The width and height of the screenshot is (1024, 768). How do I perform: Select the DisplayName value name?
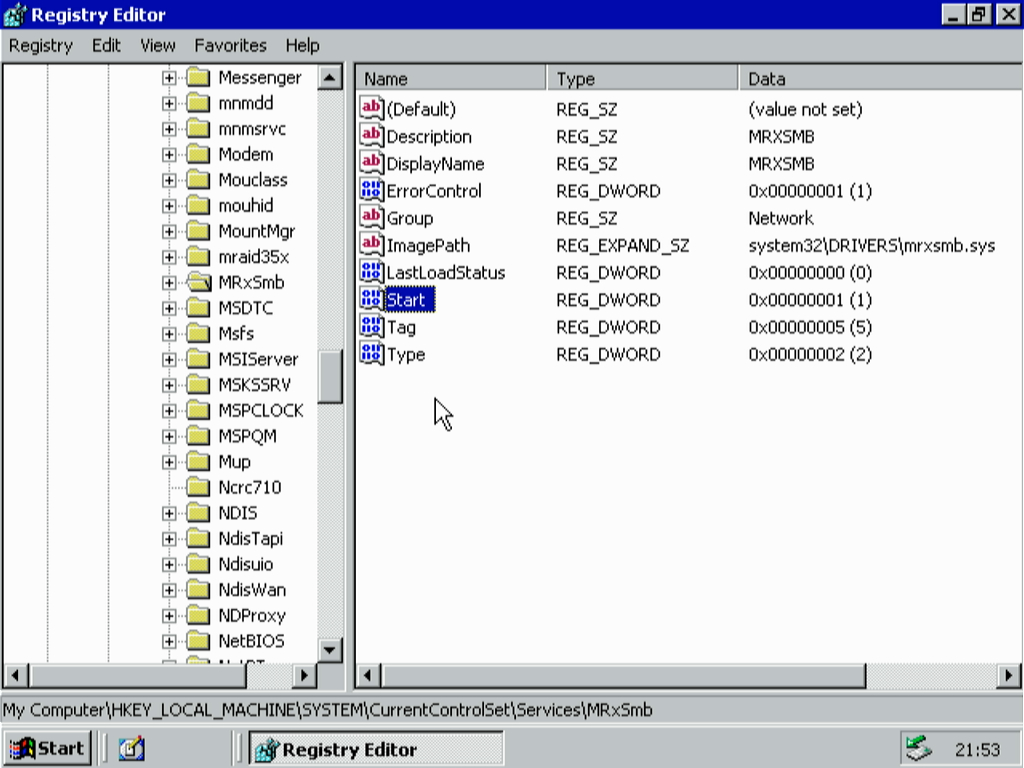tap(436, 164)
